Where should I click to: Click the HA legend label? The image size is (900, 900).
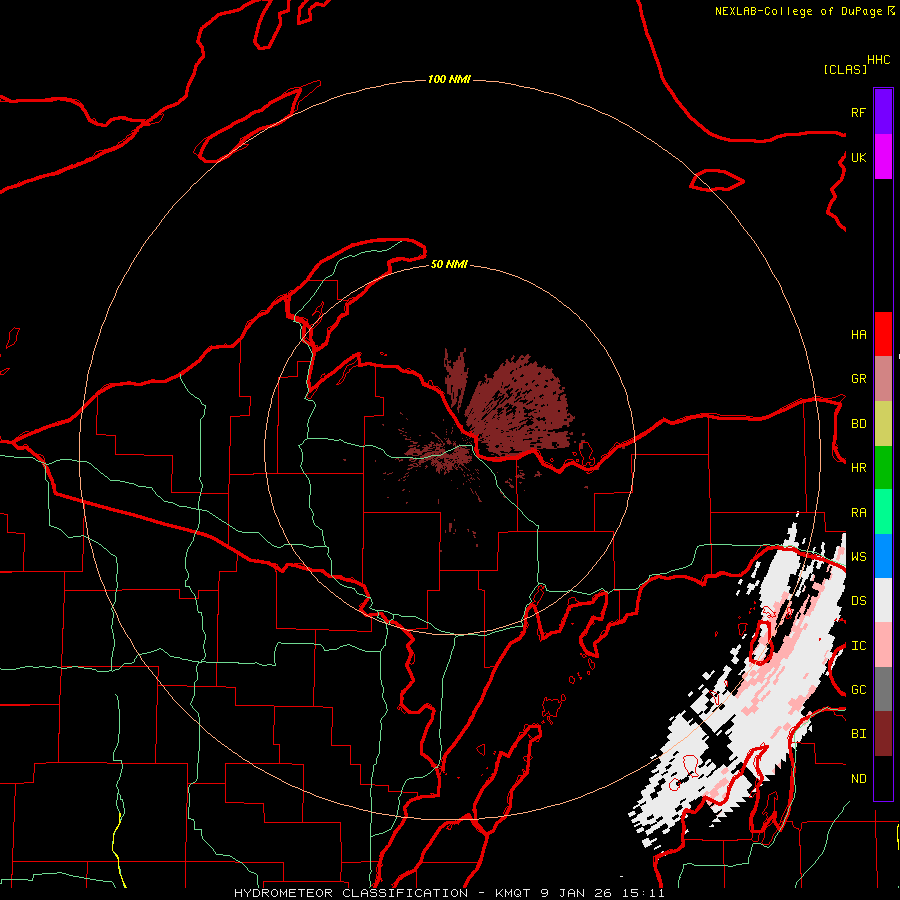click(858, 335)
